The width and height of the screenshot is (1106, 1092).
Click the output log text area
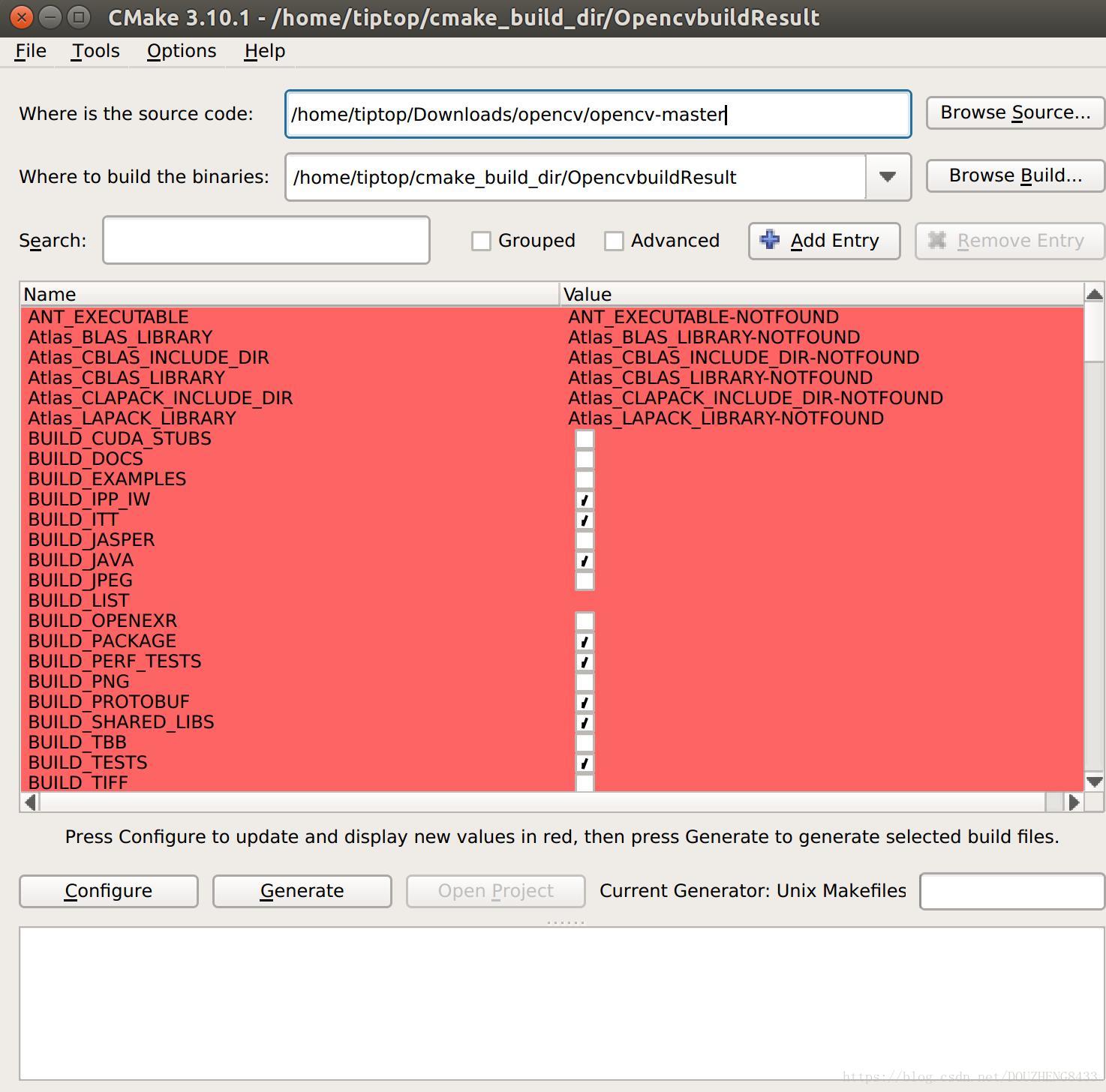(x=561, y=1003)
